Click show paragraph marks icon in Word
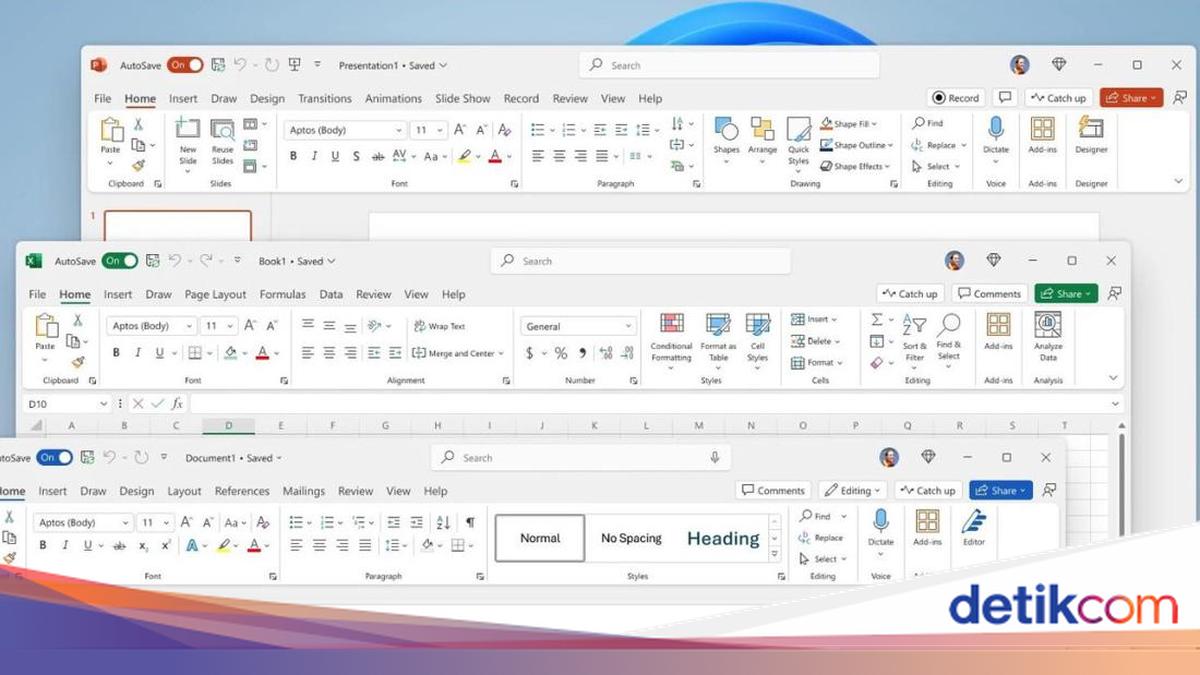 470,522
